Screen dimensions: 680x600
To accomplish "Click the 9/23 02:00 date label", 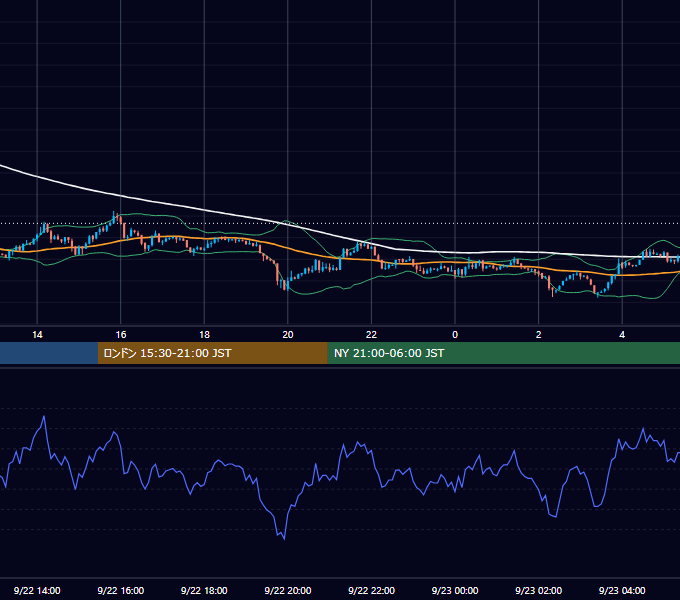I will [x=538, y=590].
